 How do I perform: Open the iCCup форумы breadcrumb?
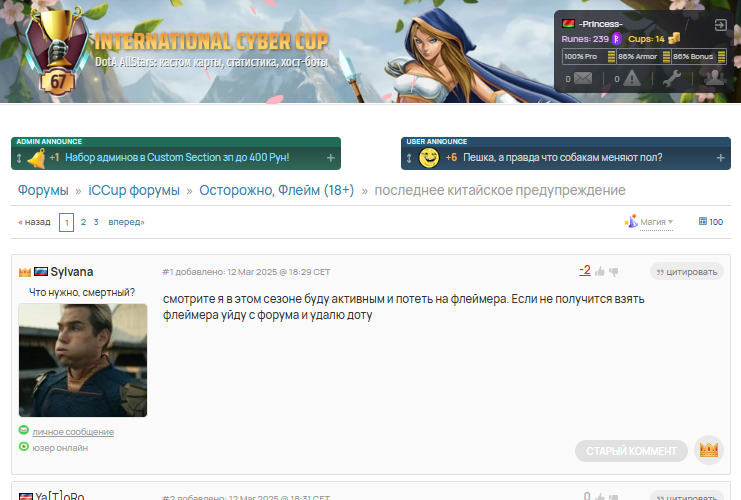(134, 190)
